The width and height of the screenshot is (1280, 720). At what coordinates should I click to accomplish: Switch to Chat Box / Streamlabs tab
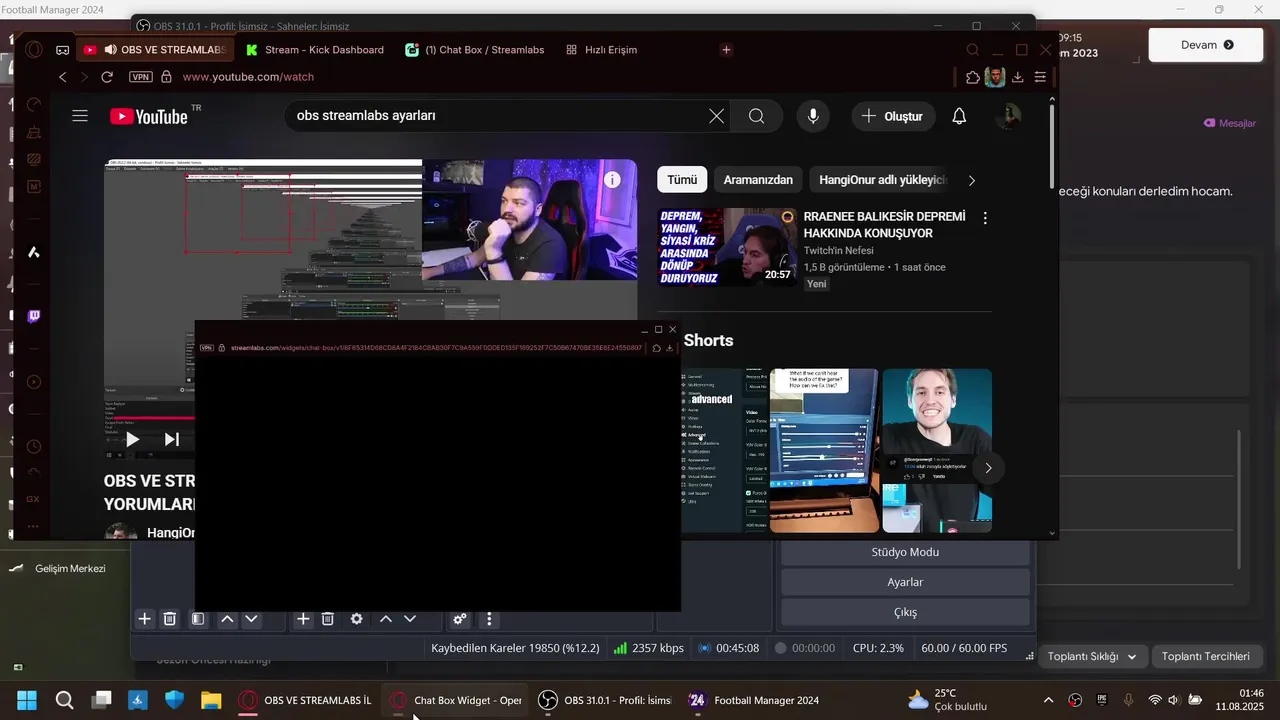point(475,49)
